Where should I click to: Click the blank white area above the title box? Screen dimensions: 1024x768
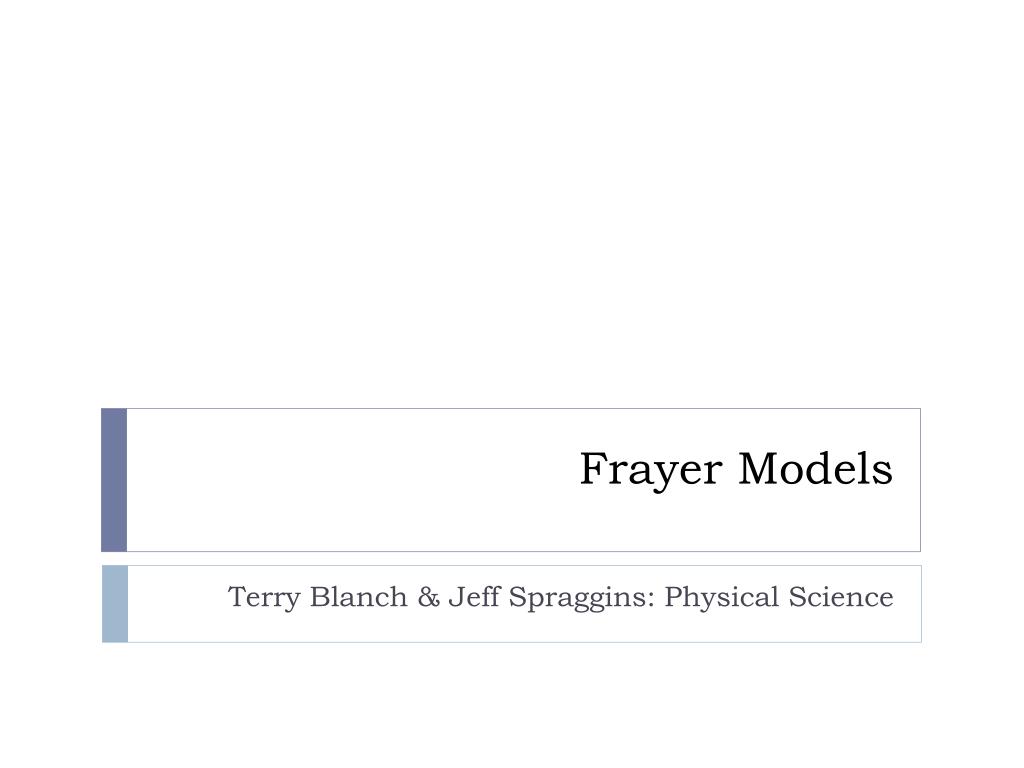512,202
